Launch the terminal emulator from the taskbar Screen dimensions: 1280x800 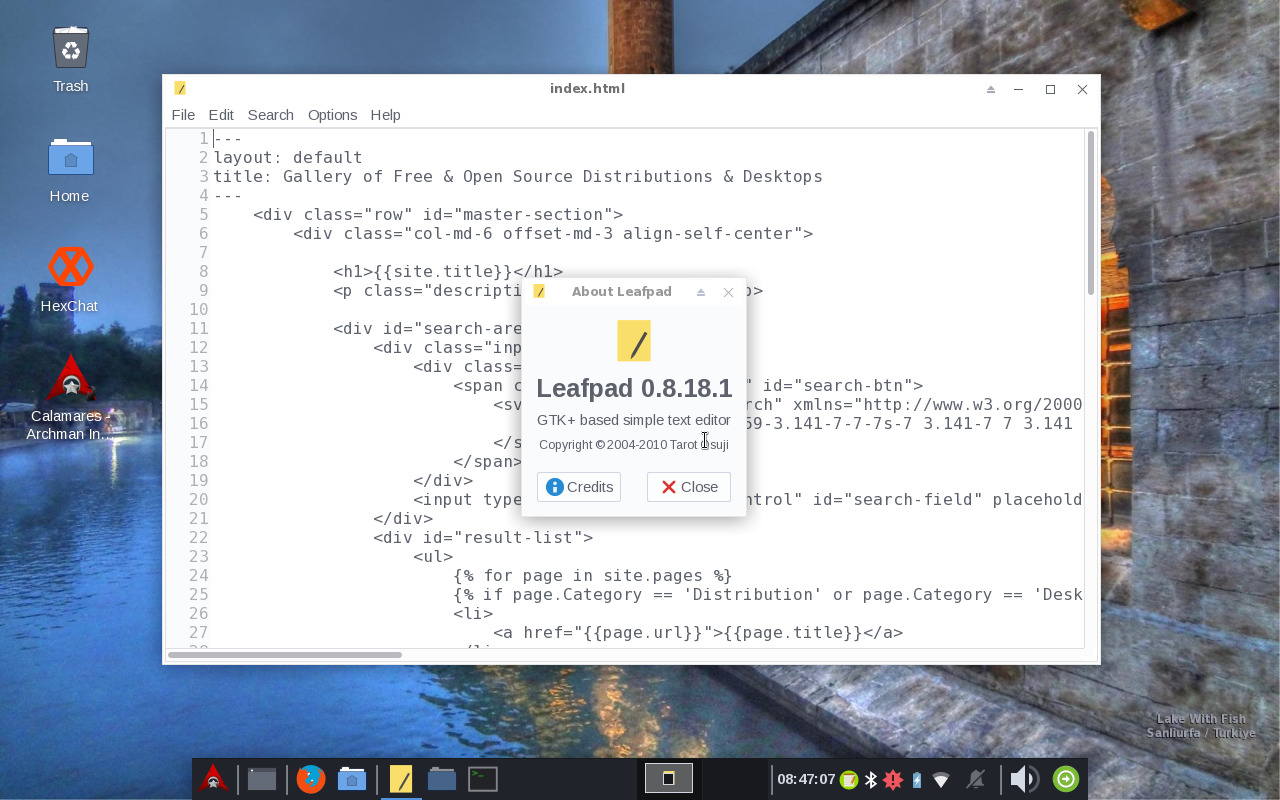482,778
